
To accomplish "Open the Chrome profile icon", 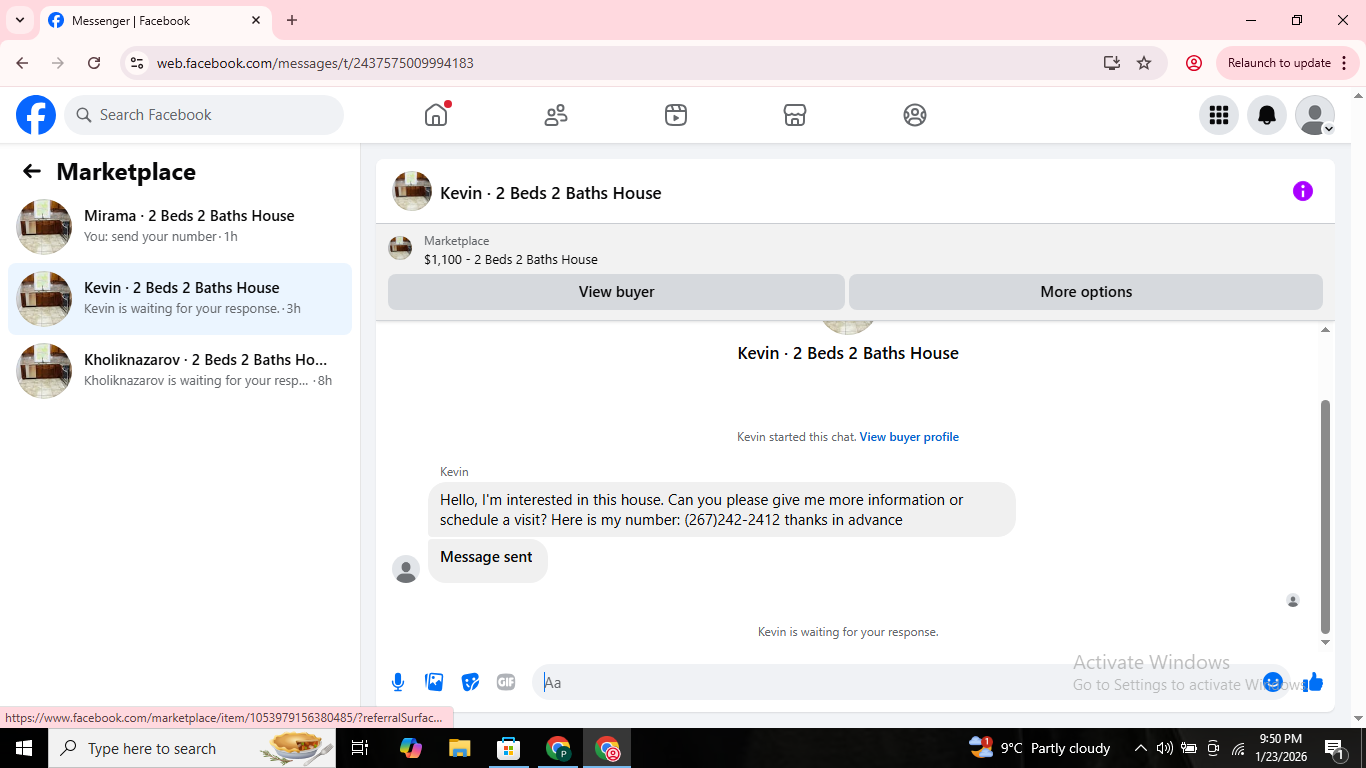I will coord(1194,63).
